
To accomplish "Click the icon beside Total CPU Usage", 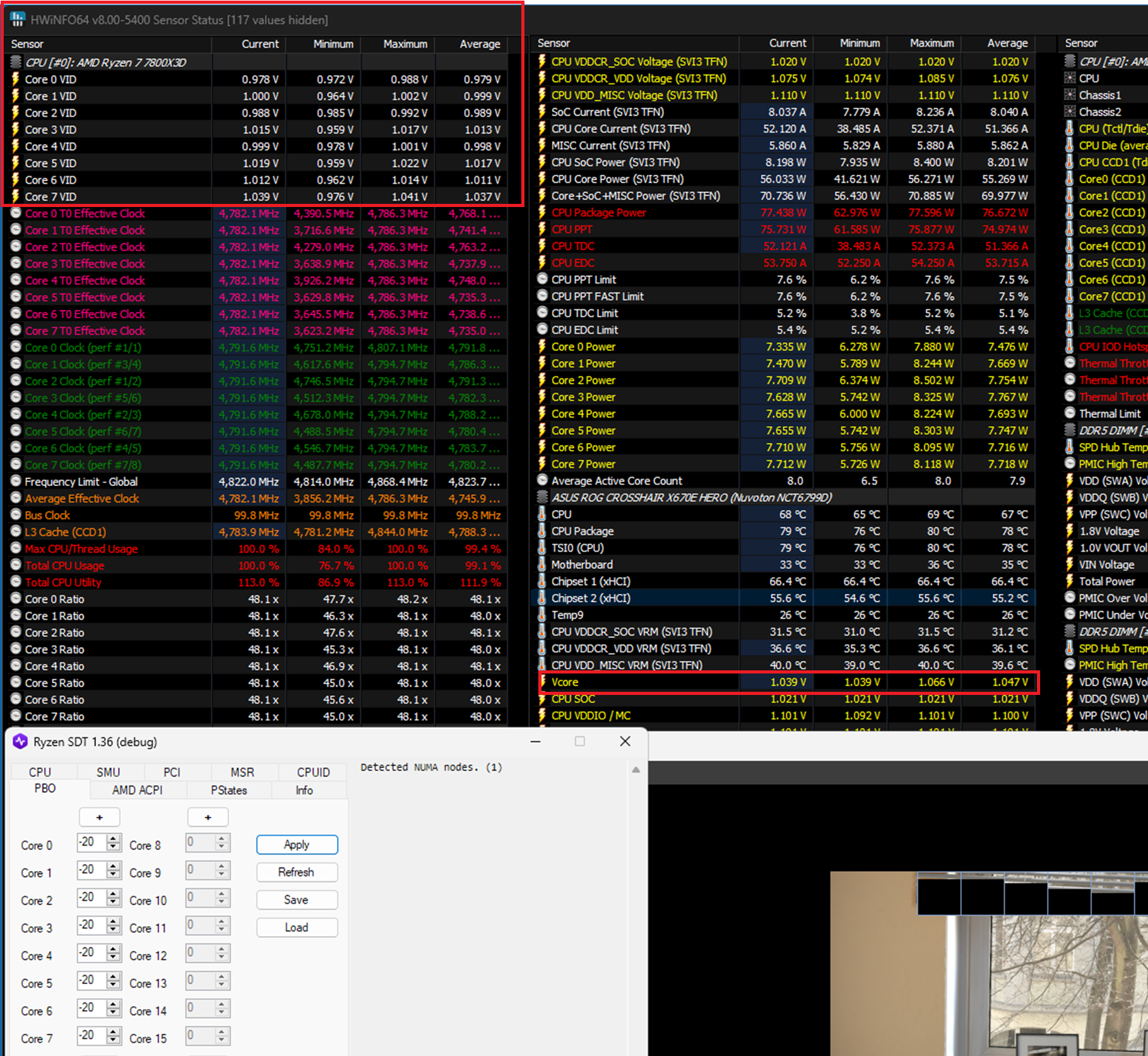I will (x=16, y=565).
